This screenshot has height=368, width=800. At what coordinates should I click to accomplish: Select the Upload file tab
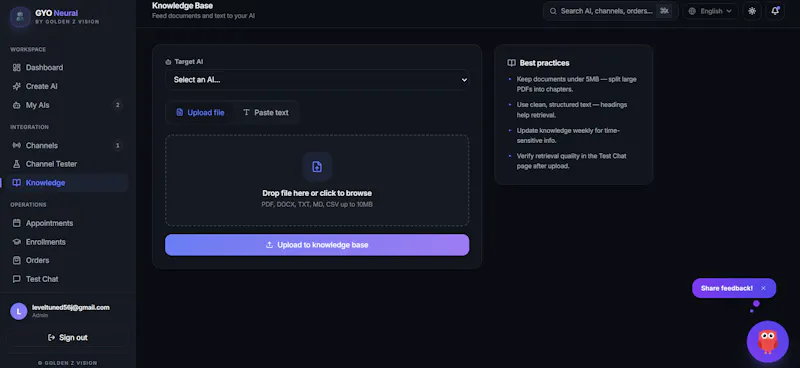coord(200,112)
